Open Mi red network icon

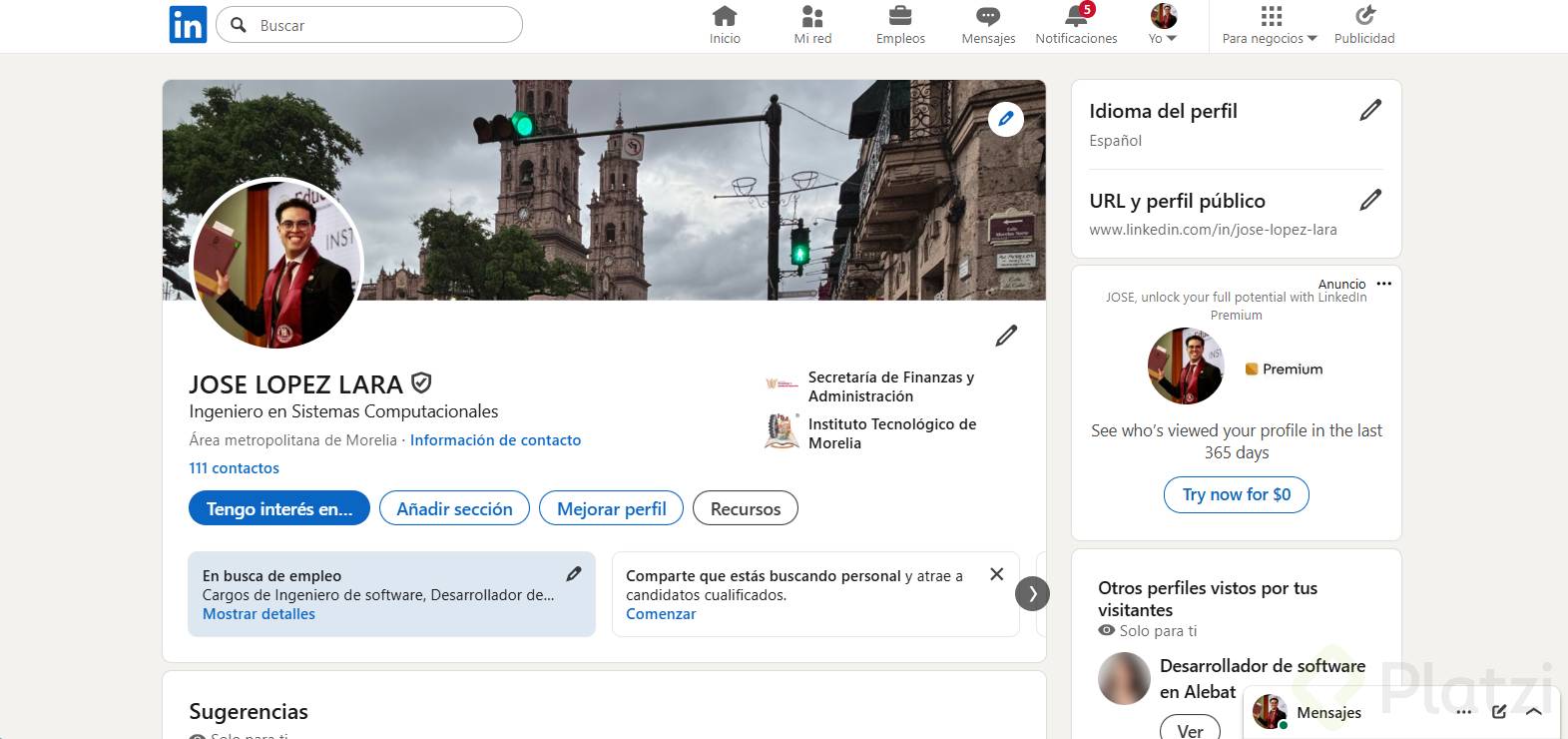pos(812,16)
